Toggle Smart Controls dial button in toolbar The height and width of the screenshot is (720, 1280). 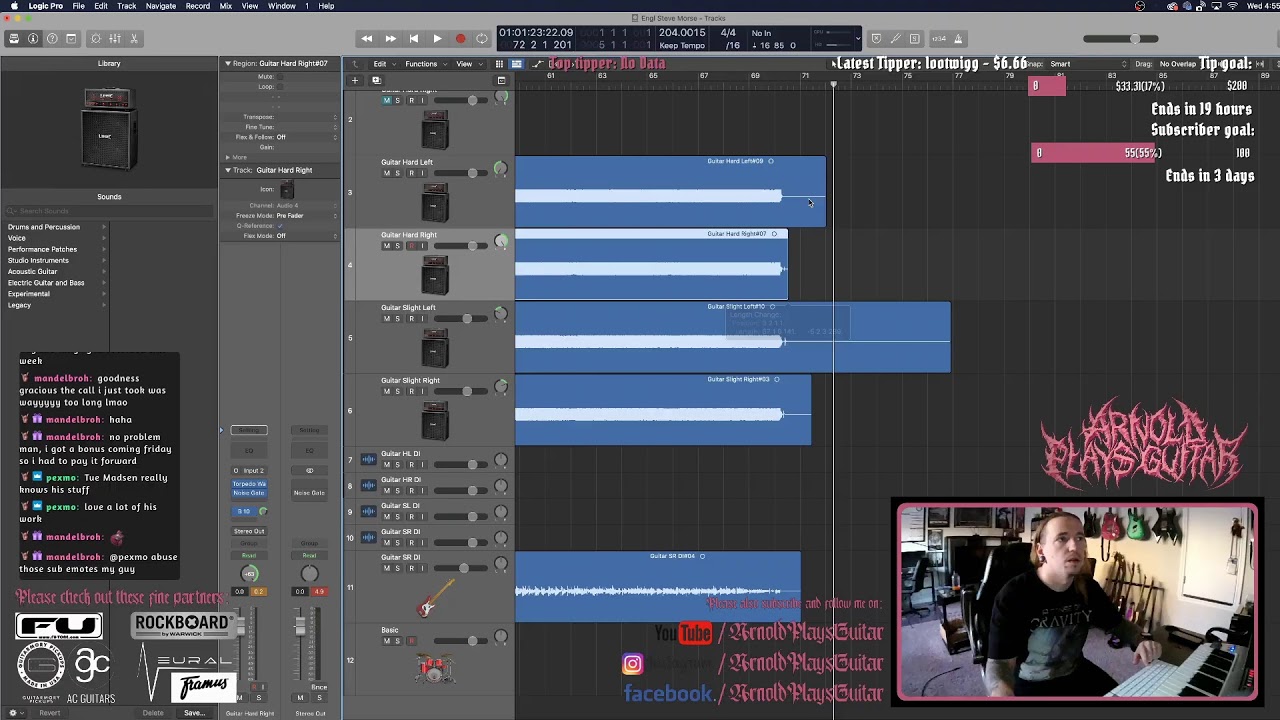click(x=96, y=39)
